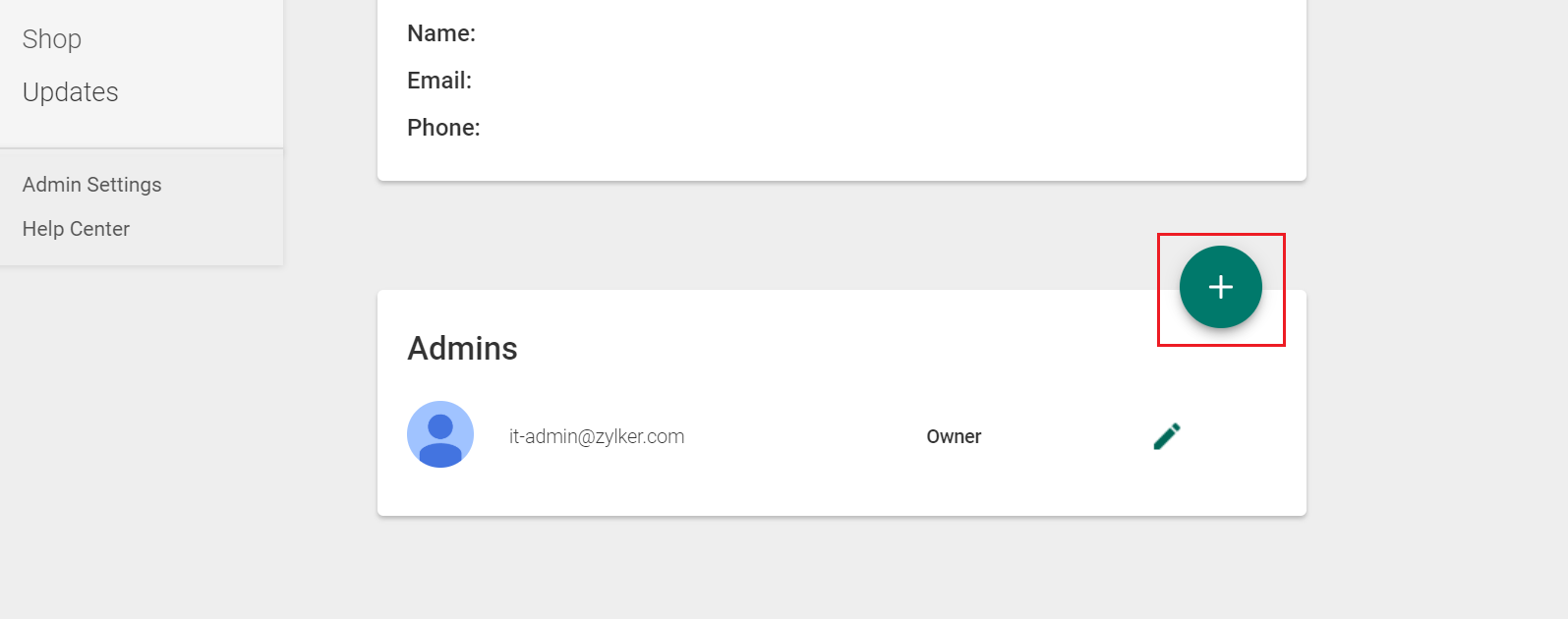Click the Phone: field label
The width and height of the screenshot is (1568, 619).
pos(443,128)
